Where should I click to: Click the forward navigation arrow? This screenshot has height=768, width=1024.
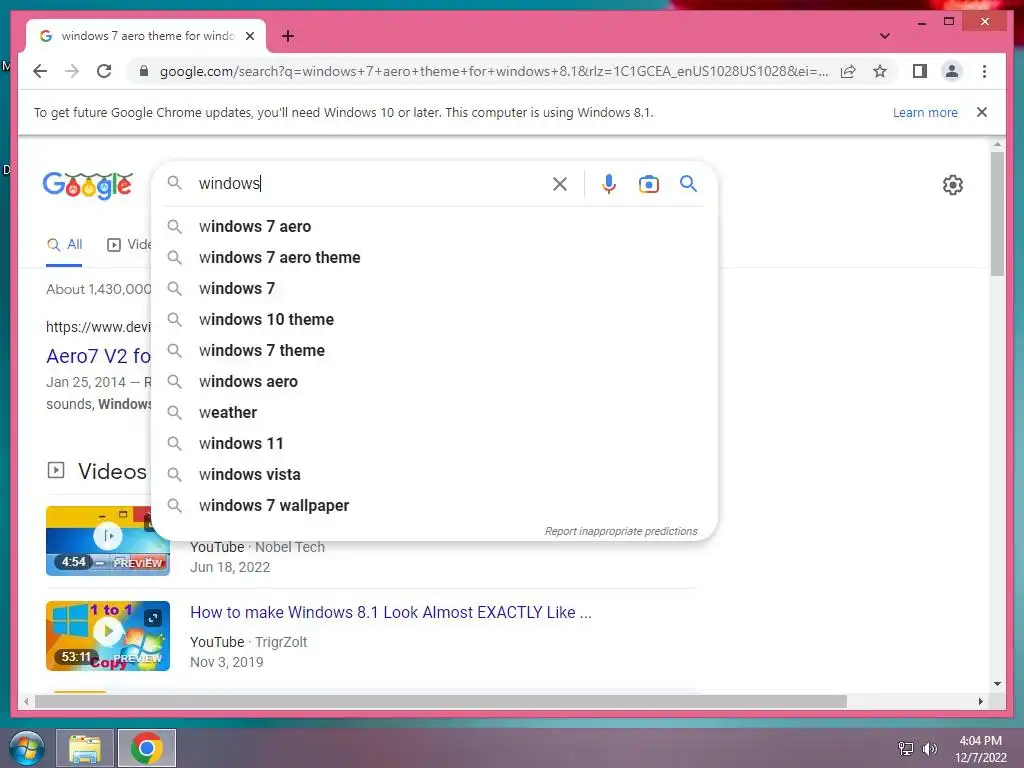click(x=72, y=71)
